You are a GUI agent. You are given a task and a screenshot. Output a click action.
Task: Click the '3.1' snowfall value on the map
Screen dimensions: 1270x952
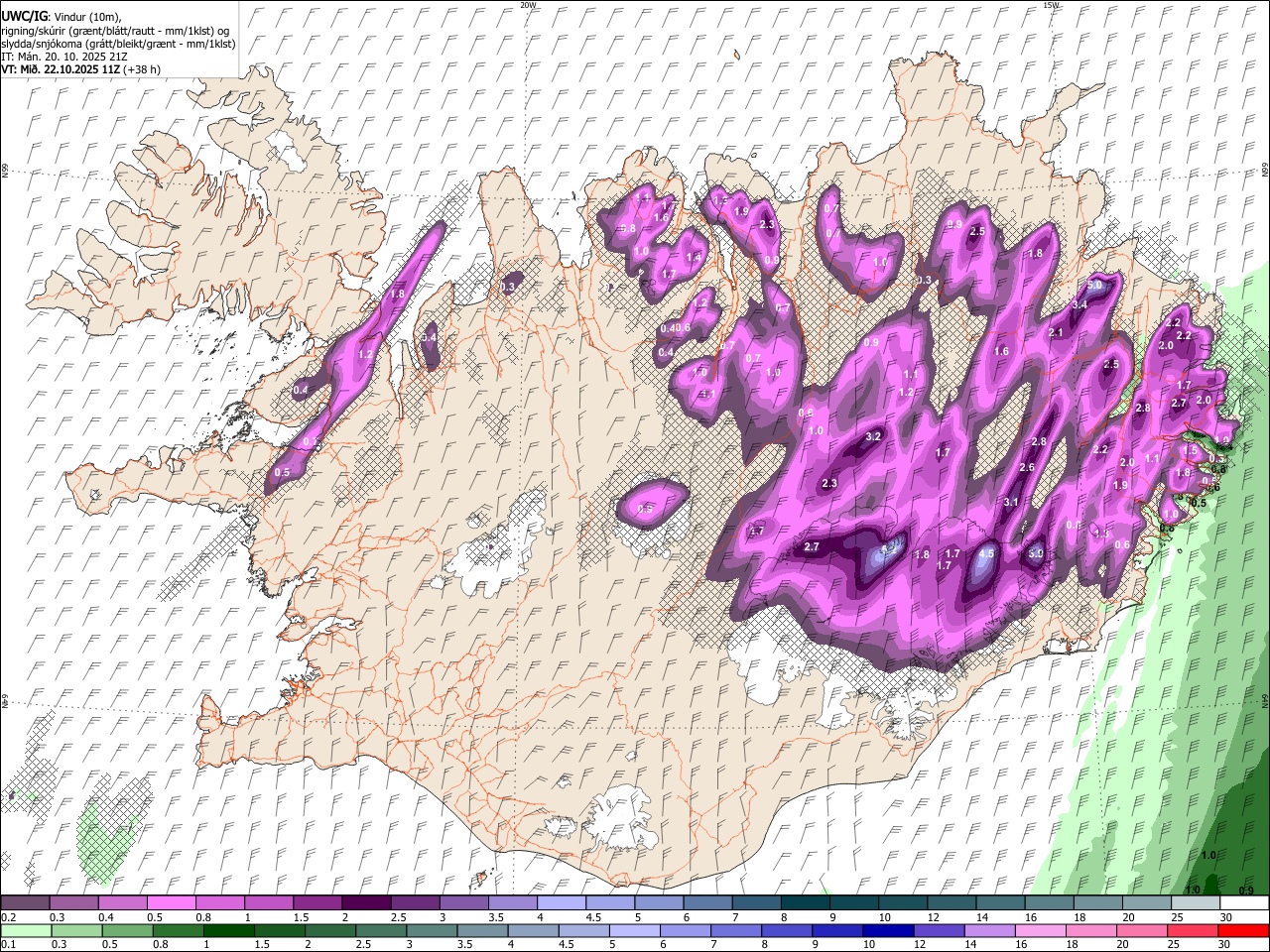(1011, 503)
